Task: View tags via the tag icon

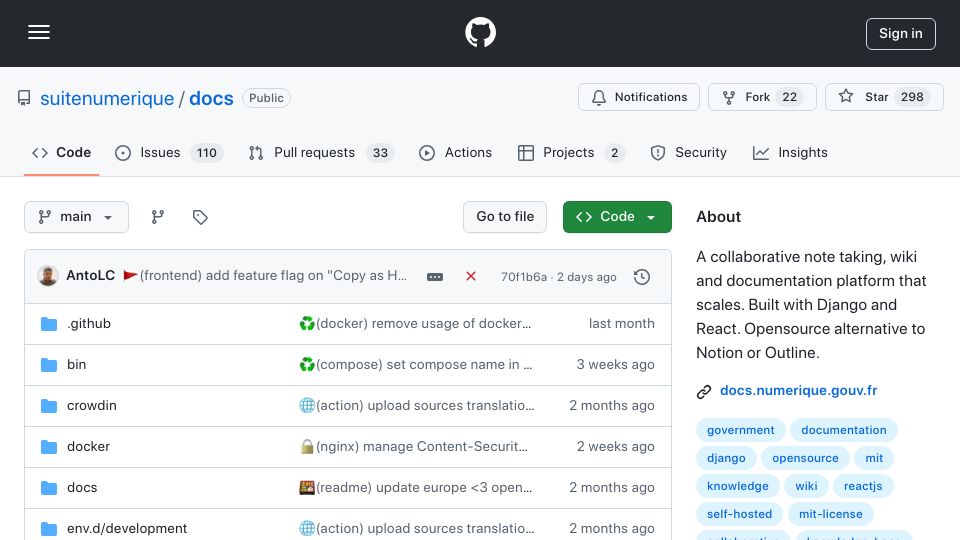Action: [x=200, y=217]
